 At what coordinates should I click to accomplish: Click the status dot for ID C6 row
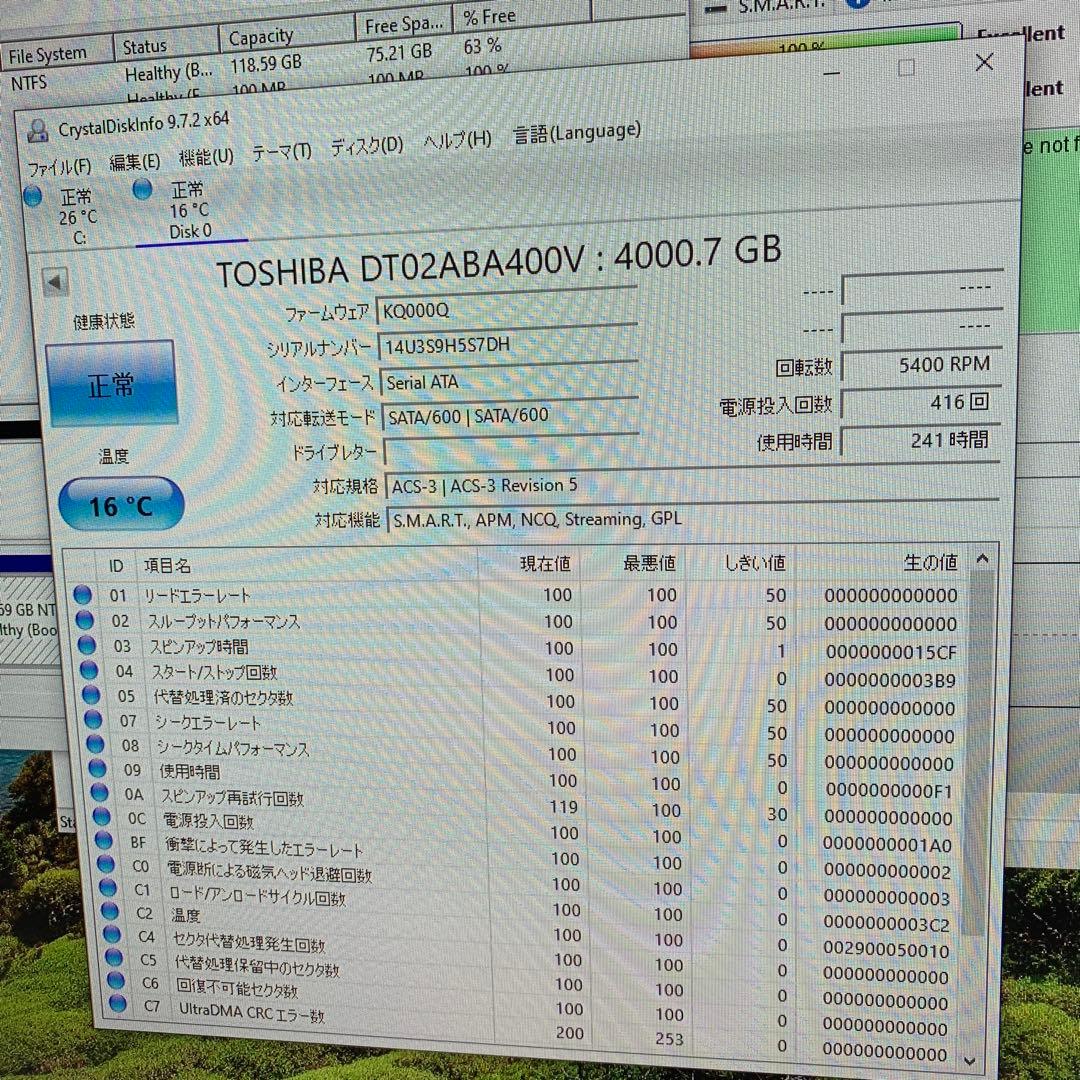coord(116,980)
